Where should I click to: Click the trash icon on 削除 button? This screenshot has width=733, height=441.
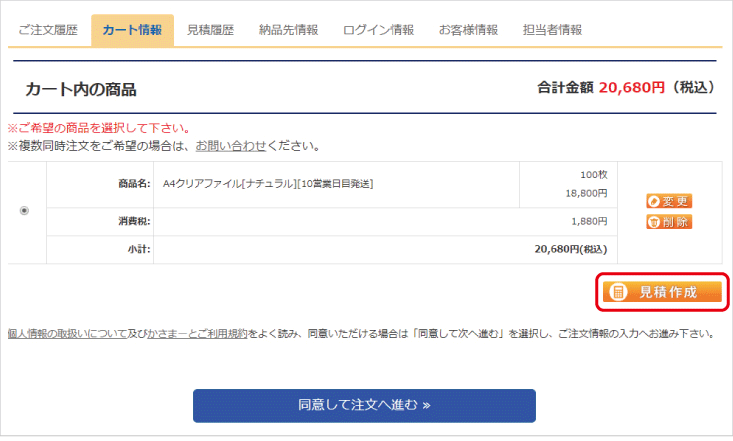(x=653, y=222)
